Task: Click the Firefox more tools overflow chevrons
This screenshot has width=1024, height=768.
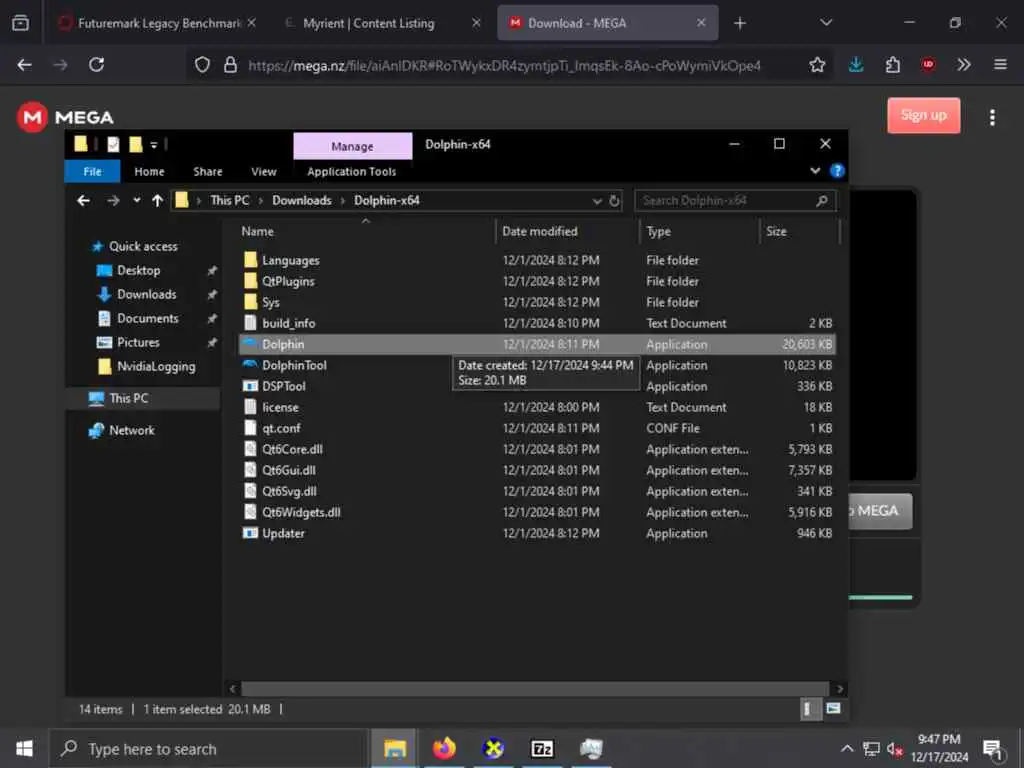Action: (963, 65)
